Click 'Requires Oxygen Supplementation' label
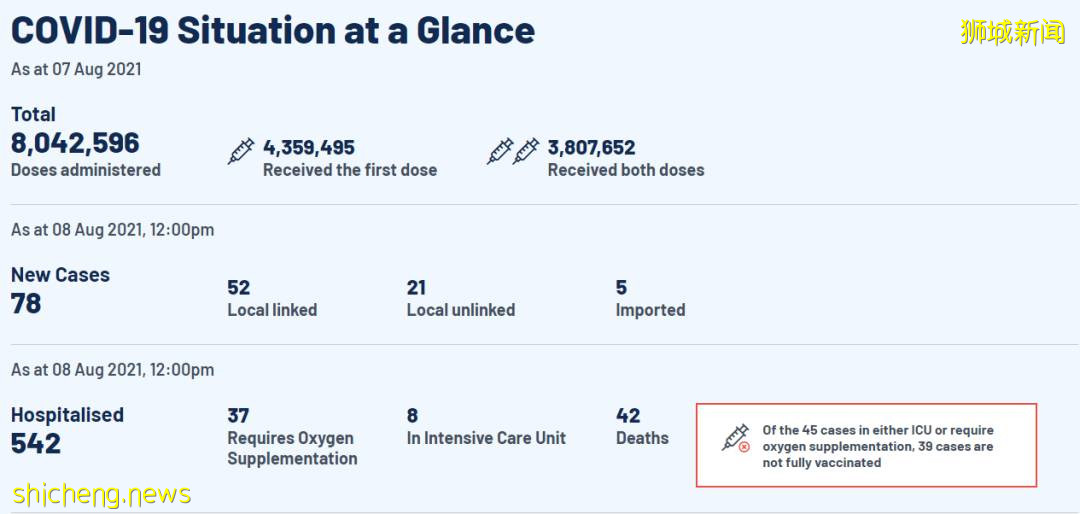Image resolution: width=1080 pixels, height=514 pixels. (x=292, y=448)
